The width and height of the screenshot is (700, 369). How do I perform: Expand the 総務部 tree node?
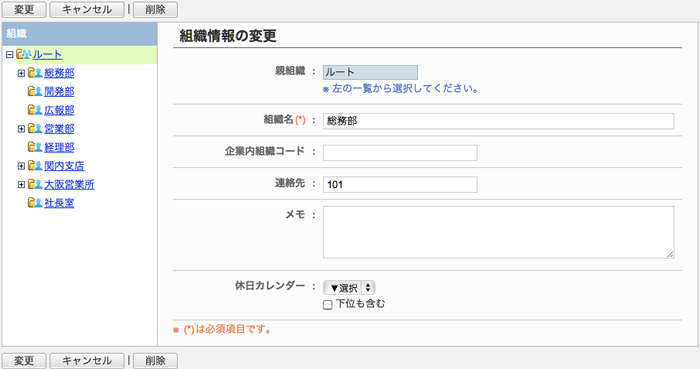21,73
